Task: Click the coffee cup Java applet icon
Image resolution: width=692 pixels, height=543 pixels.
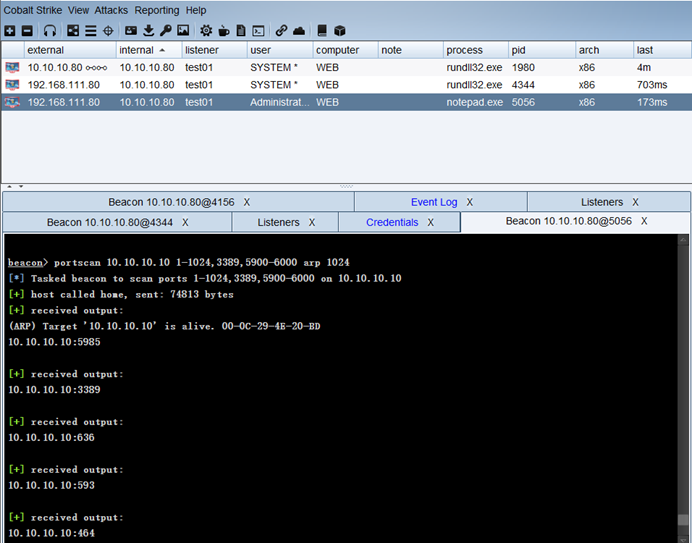Action: tap(224, 30)
